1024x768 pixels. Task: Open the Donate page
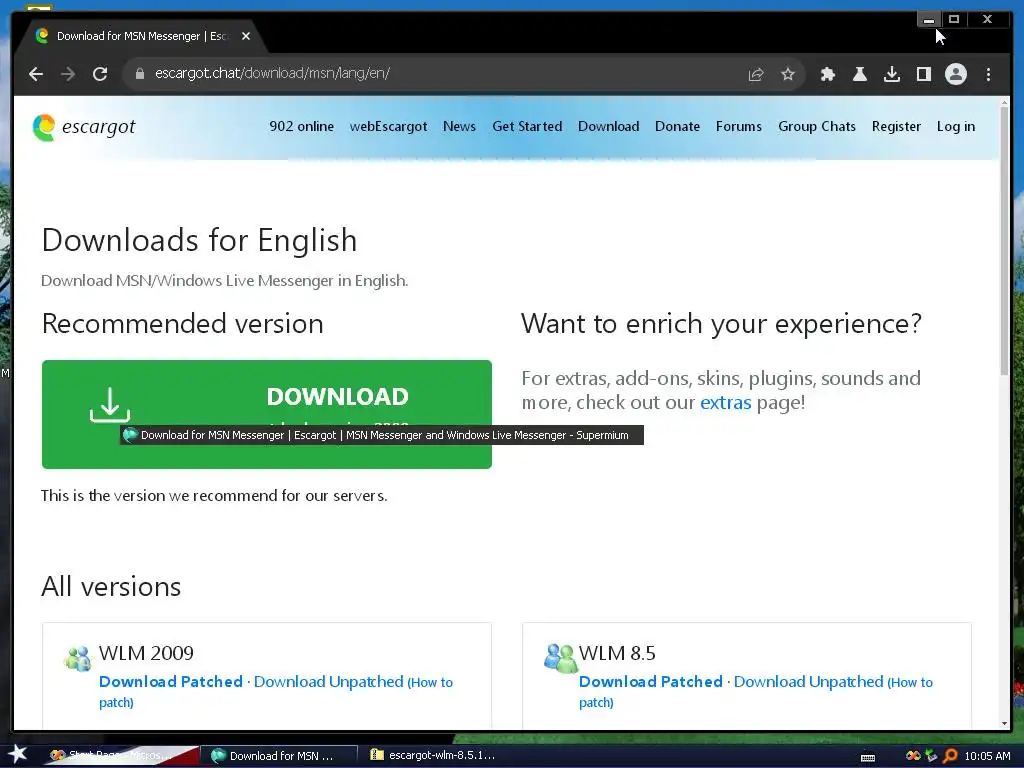(677, 126)
